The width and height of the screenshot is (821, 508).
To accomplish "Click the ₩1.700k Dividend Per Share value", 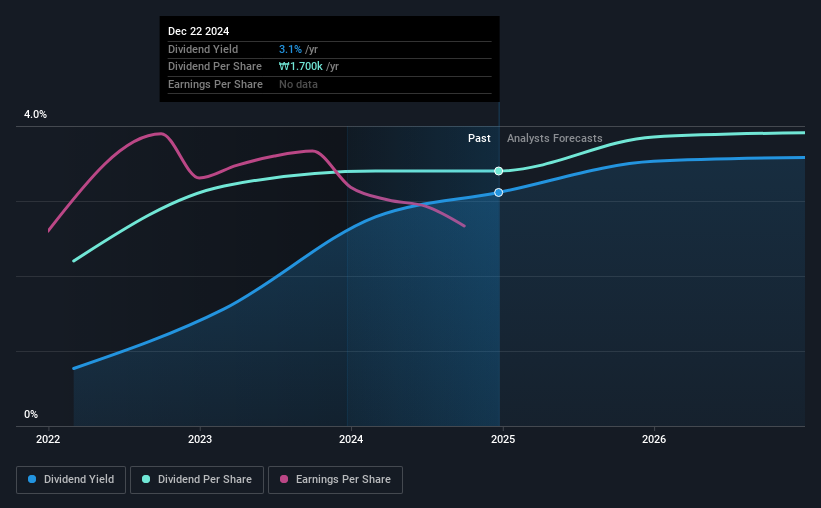I will click(301, 67).
